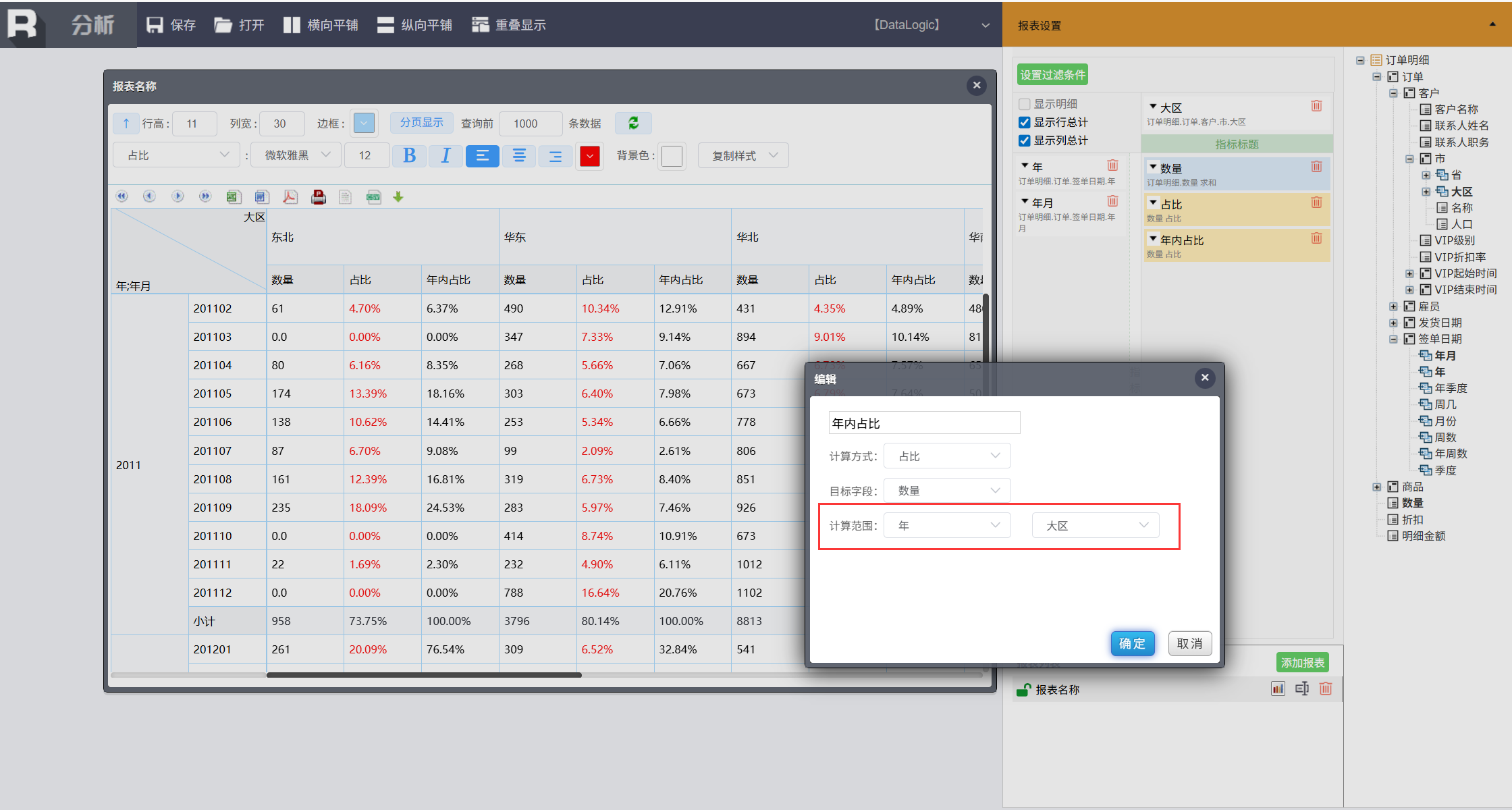
Task: Click 重叠显示 in top menu bar
Action: click(x=509, y=25)
